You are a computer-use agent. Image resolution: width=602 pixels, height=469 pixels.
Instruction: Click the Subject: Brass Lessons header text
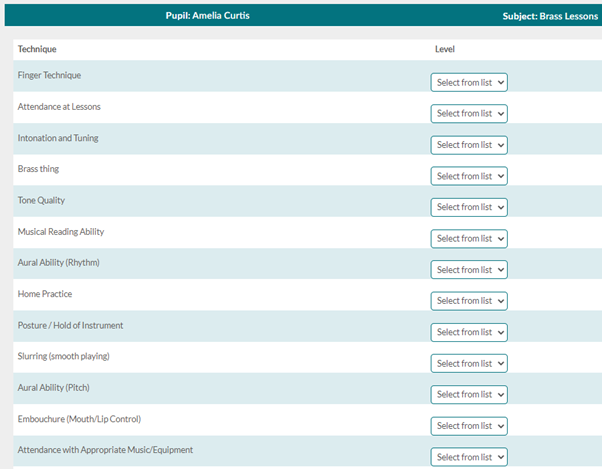(550, 16)
